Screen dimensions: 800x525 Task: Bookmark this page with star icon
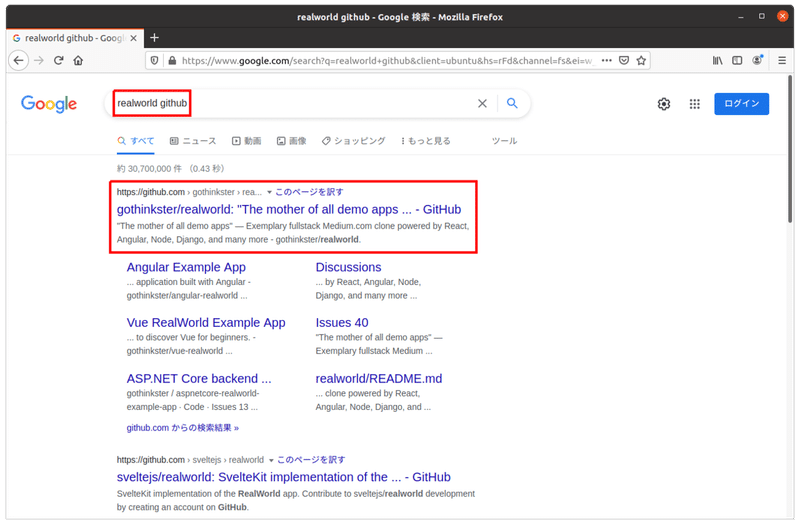(641, 60)
